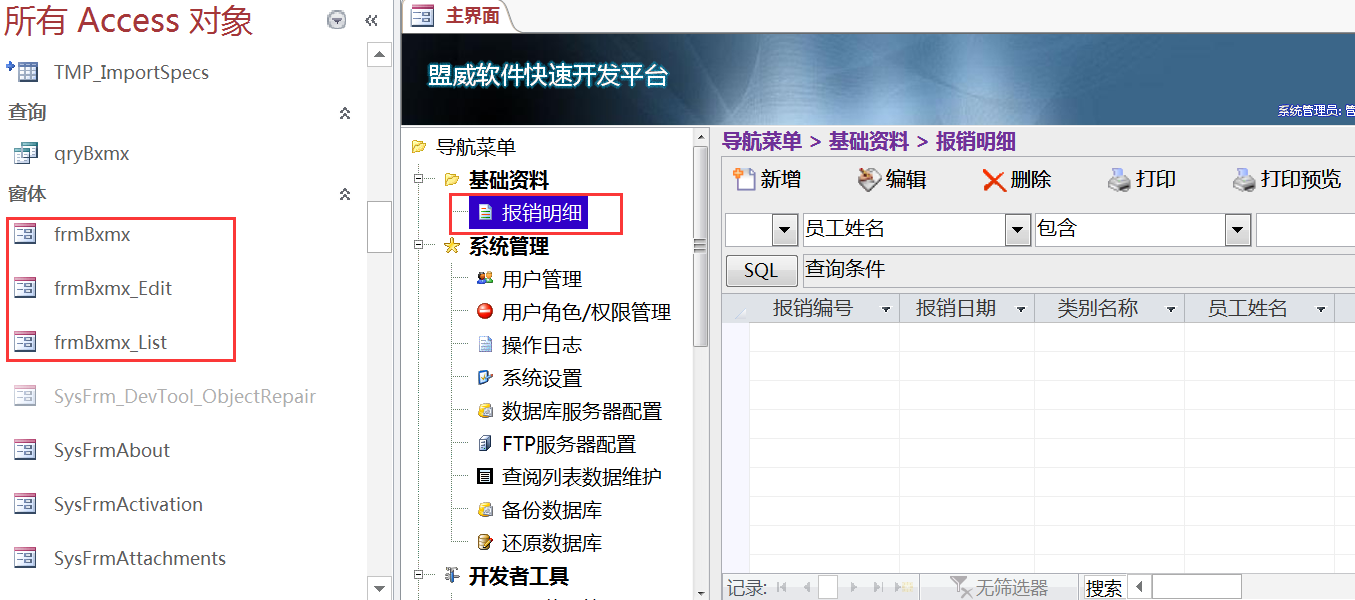Viewport: 1355px width, 600px height.
Task: Collapse the 系统管理 tree node
Action: pyautogui.click(x=419, y=246)
